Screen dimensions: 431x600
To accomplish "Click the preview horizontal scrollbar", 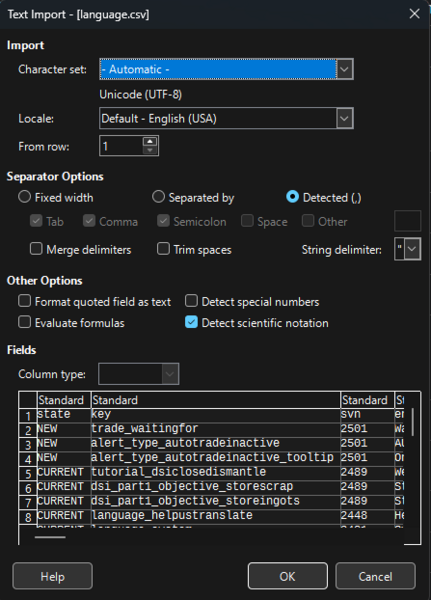I will point(50,537).
